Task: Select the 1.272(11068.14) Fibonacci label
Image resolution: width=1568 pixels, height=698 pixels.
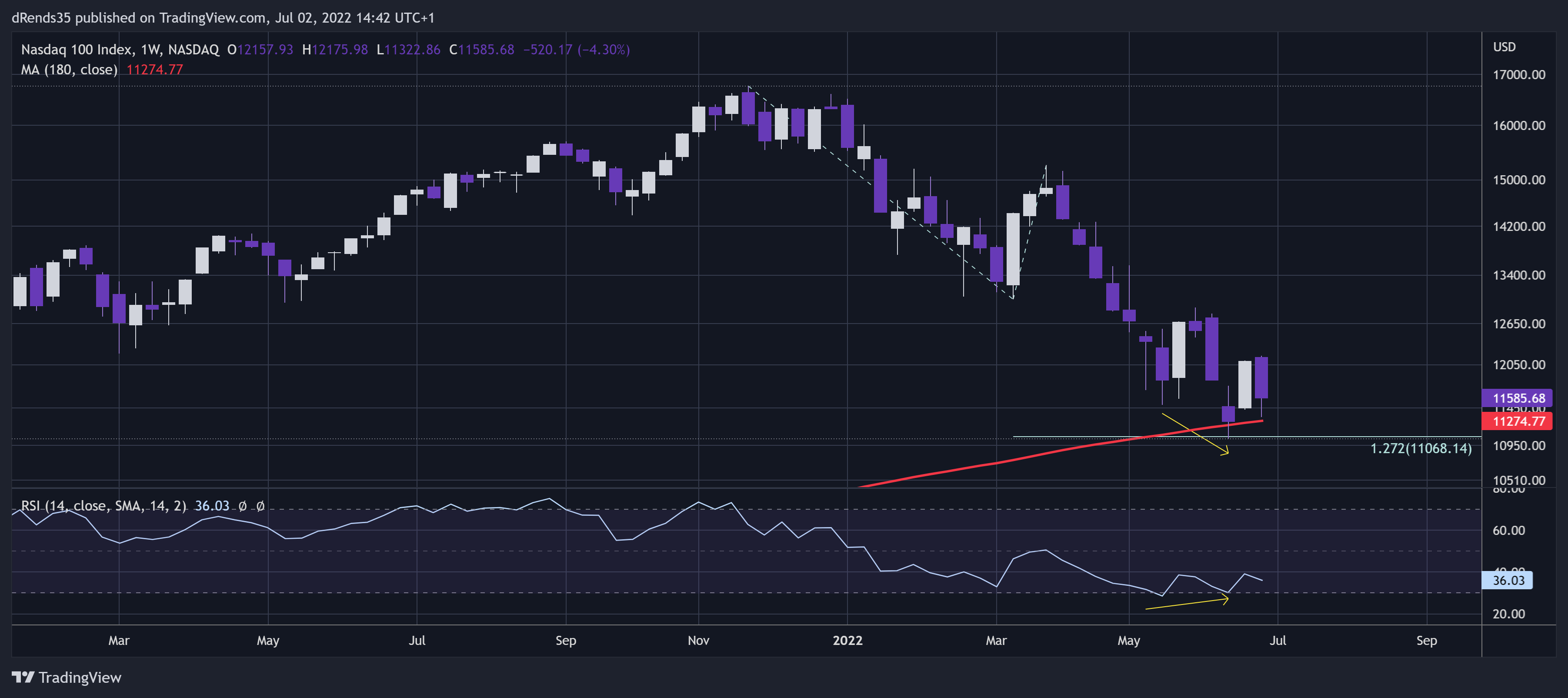Action: pos(1421,448)
